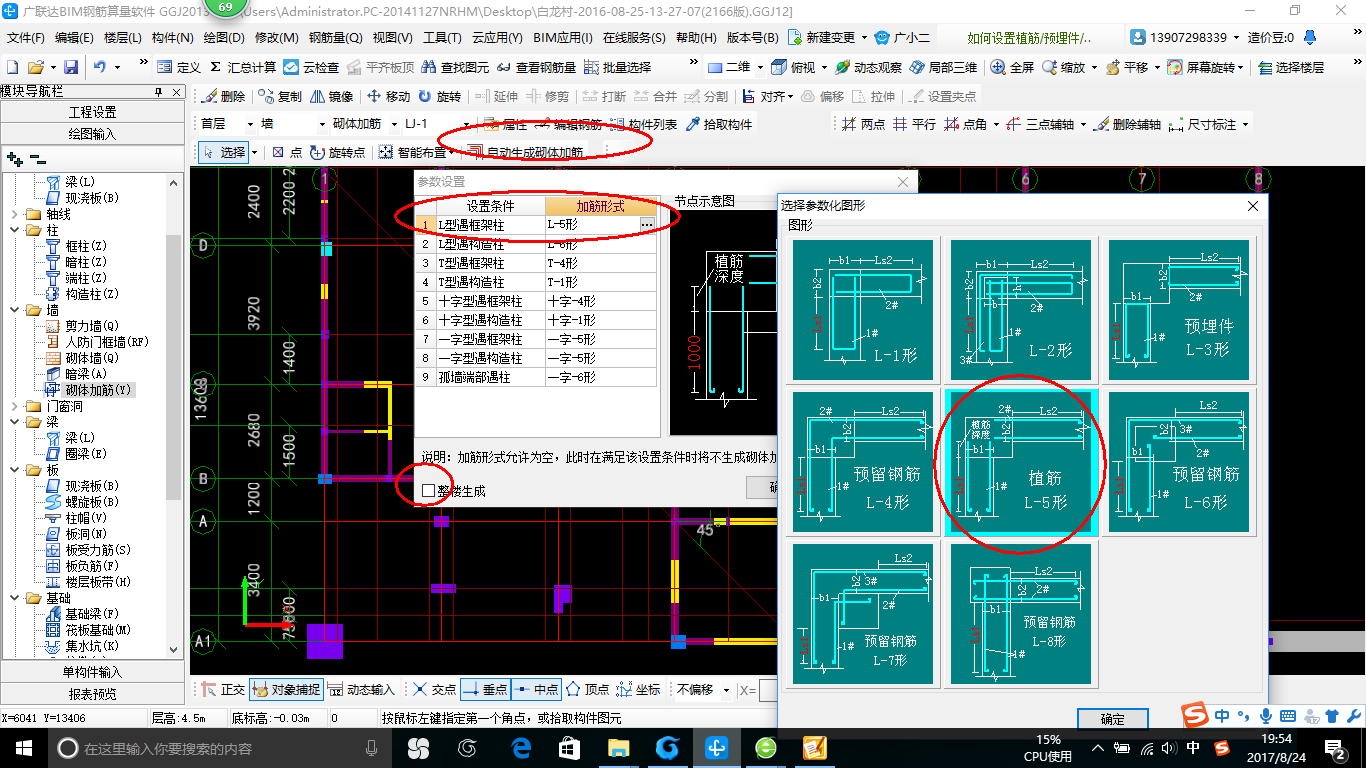
Task: Toggle 对象捕捉 object snap
Action: coord(287,689)
